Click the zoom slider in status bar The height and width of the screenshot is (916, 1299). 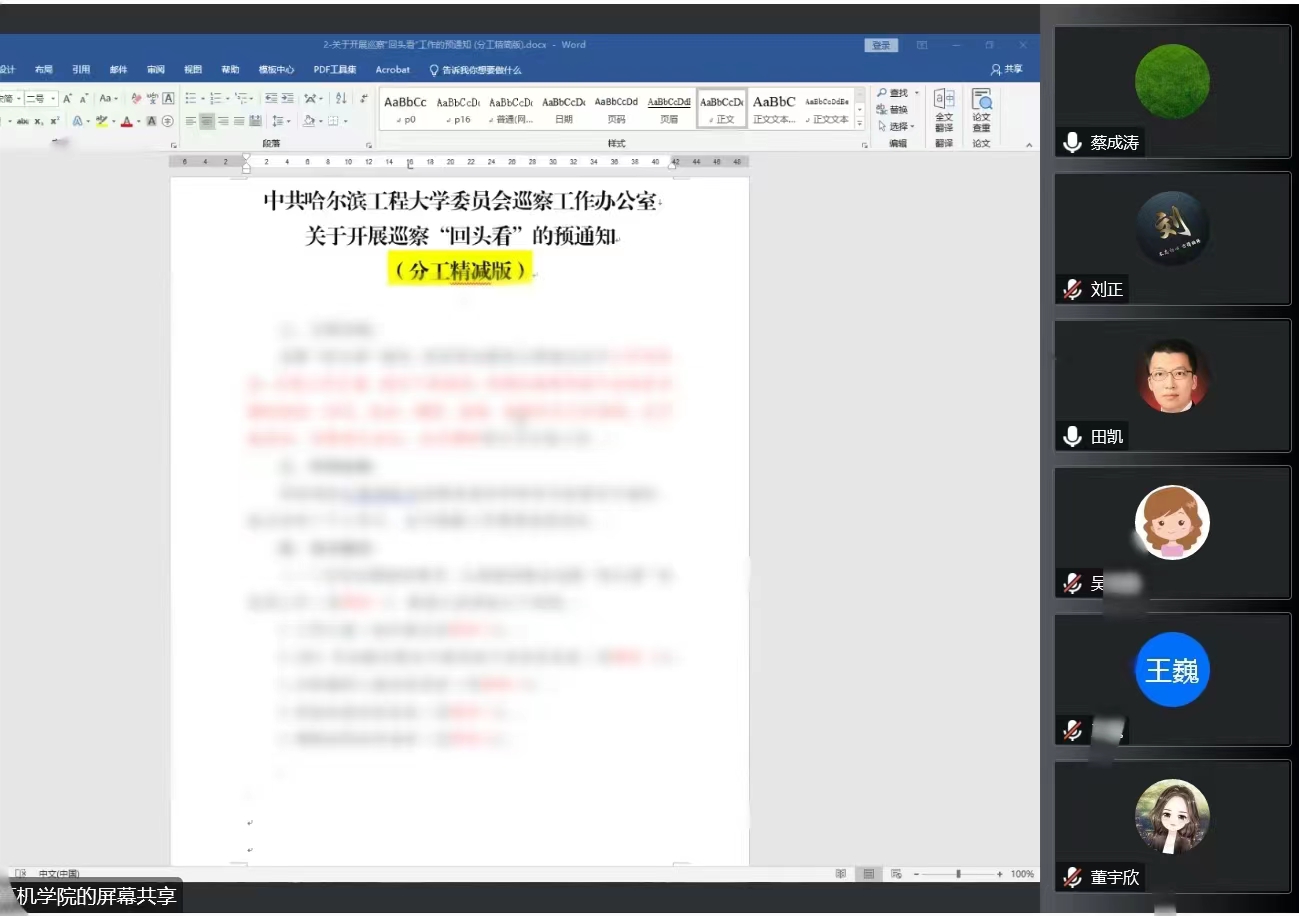958,874
